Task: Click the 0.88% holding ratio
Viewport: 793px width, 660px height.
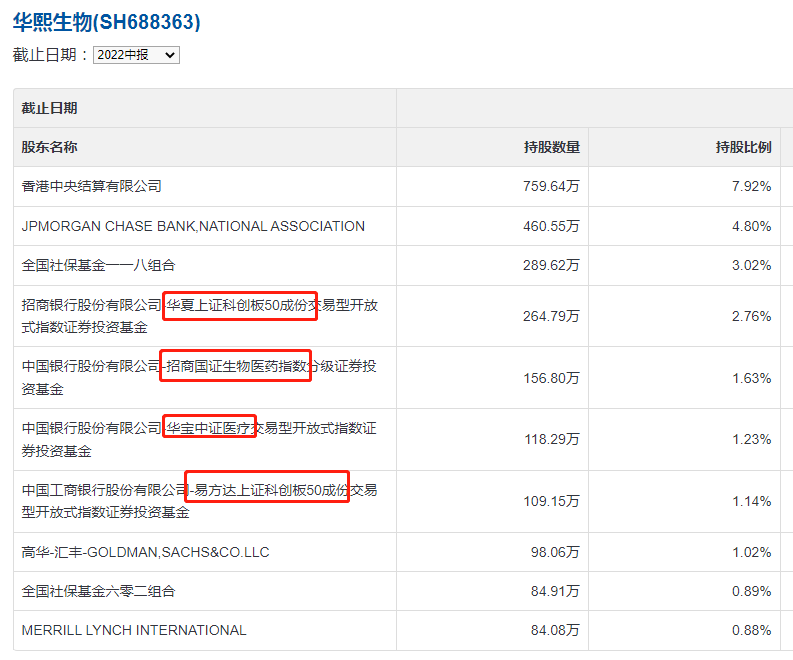Action: click(x=752, y=630)
